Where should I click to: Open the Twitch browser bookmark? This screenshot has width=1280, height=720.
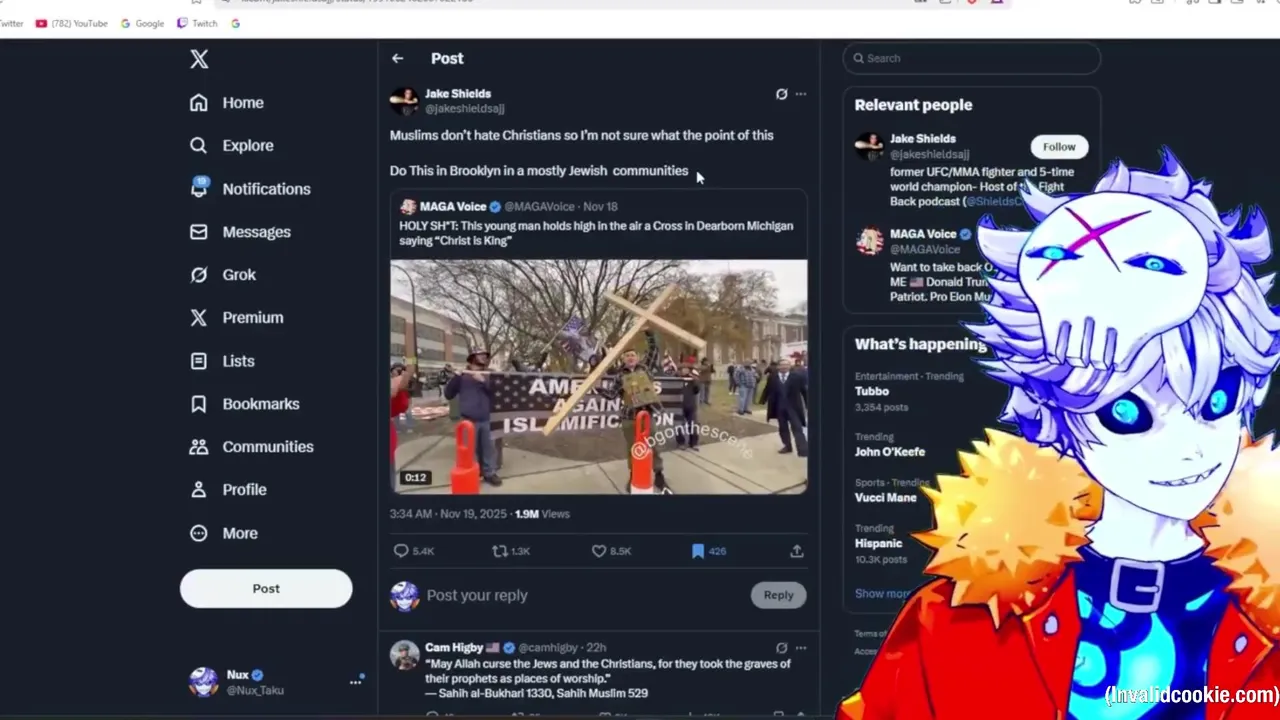click(x=197, y=24)
